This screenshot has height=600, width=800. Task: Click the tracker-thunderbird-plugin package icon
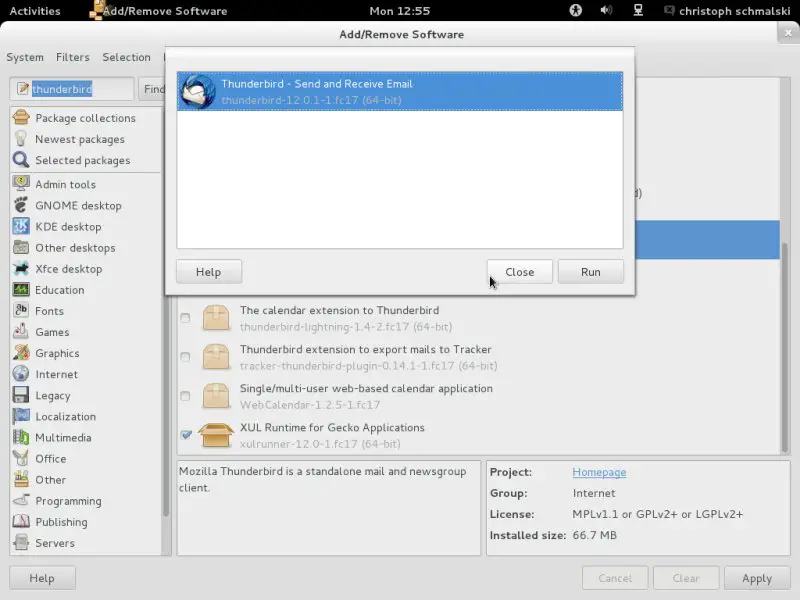click(x=216, y=357)
